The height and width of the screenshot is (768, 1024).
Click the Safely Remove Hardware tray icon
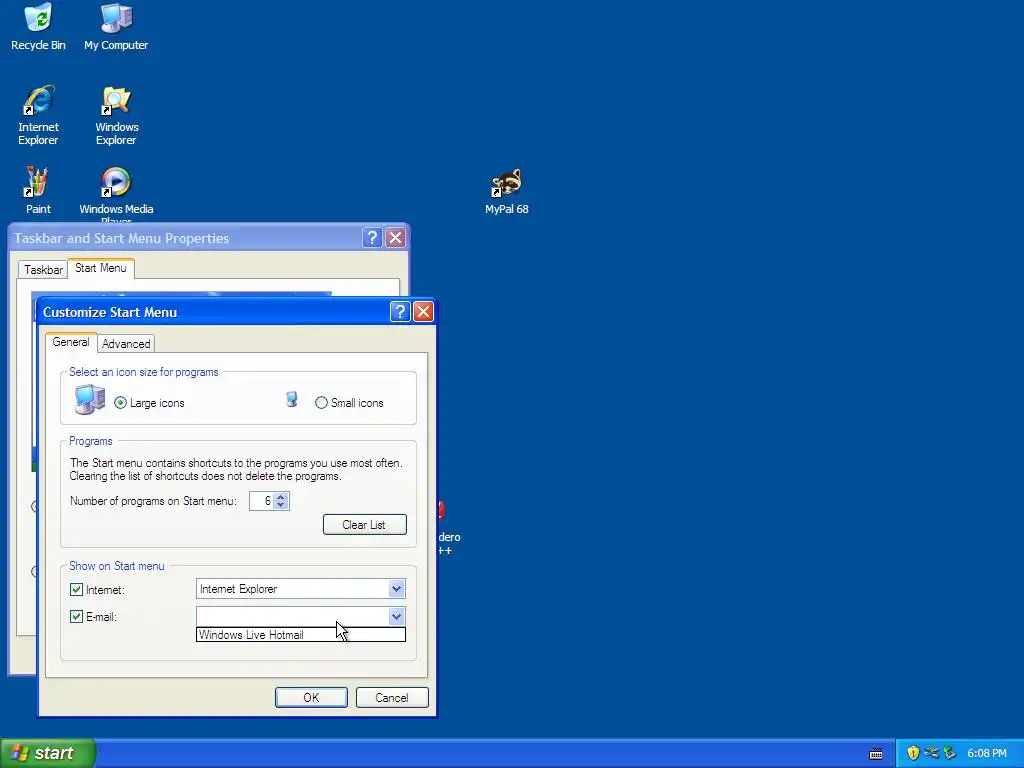pyautogui.click(x=949, y=753)
